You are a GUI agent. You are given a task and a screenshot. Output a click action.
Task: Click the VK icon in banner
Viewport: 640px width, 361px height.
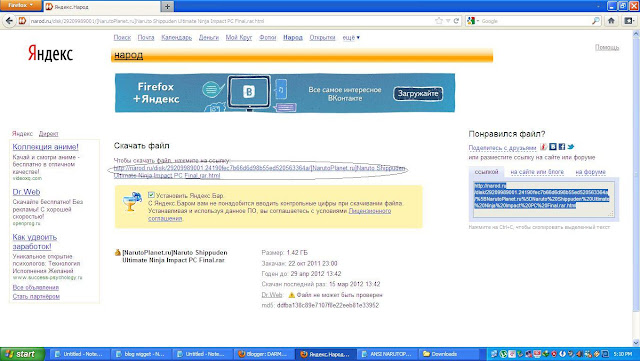click(249, 92)
